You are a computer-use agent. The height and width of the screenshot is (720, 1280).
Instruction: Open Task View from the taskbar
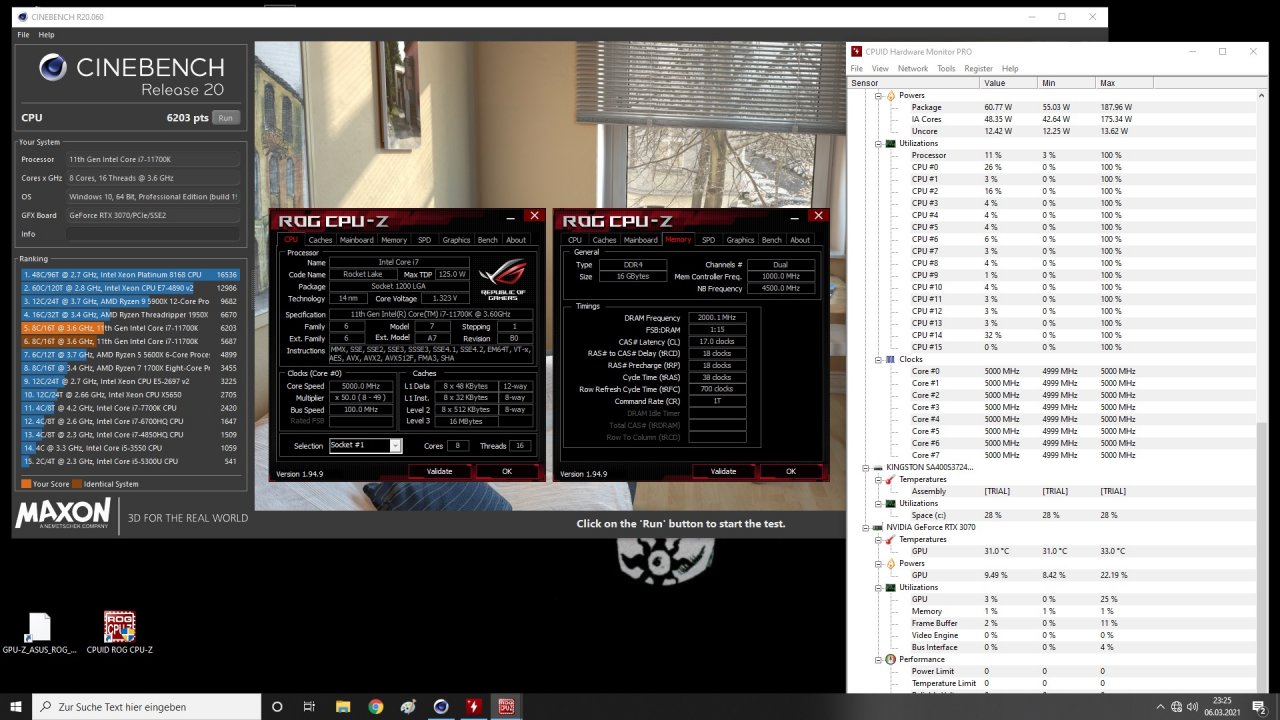pos(310,706)
